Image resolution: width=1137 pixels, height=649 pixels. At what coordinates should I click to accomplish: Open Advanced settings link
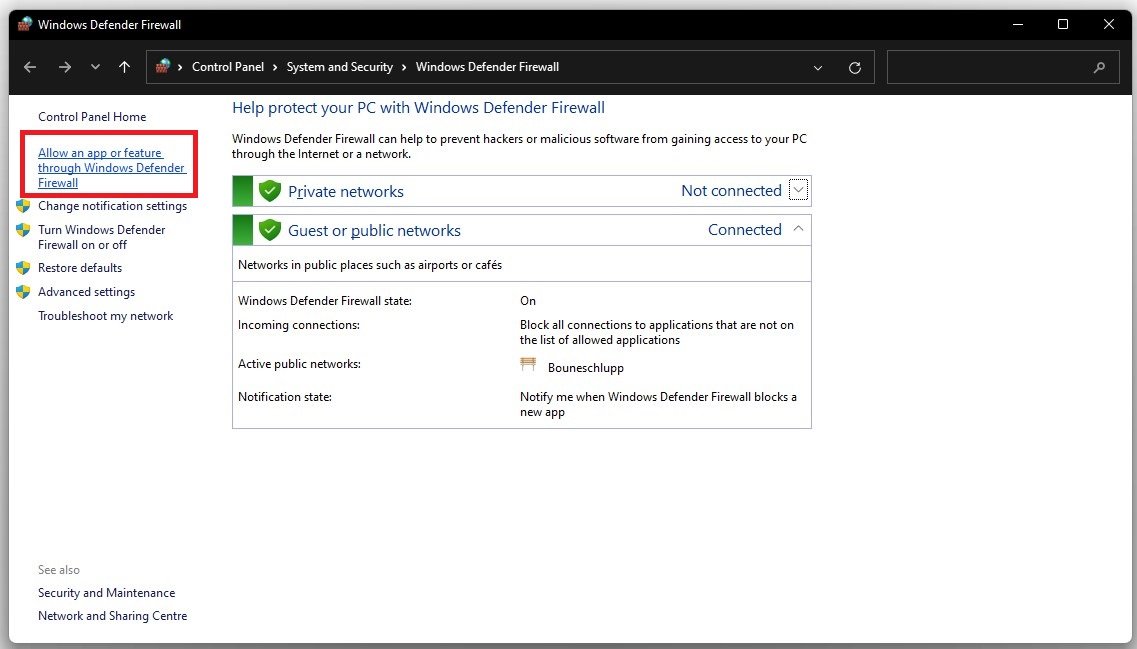click(x=86, y=292)
